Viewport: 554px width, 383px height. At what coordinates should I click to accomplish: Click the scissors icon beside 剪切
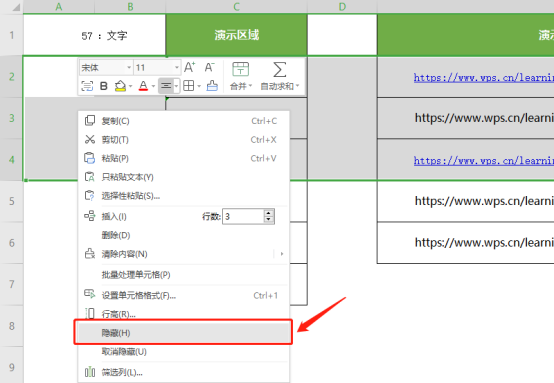[90, 139]
